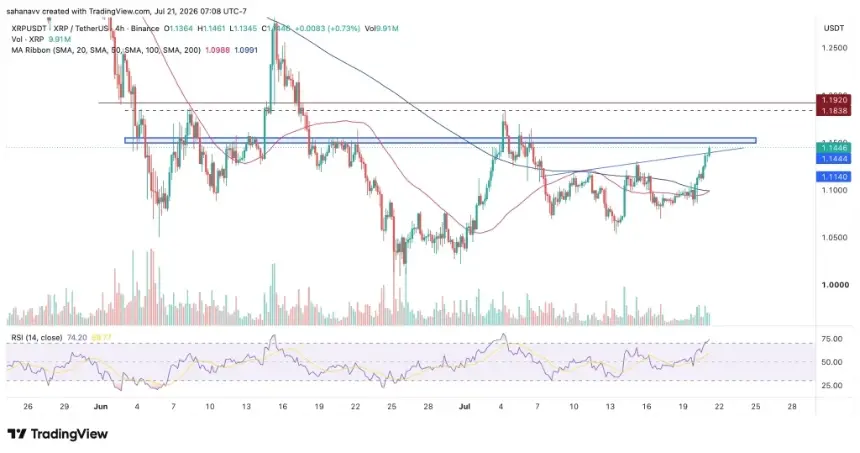Click the 1.0000 price axis label
Viewport: 860px width, 453px height.
834,285
